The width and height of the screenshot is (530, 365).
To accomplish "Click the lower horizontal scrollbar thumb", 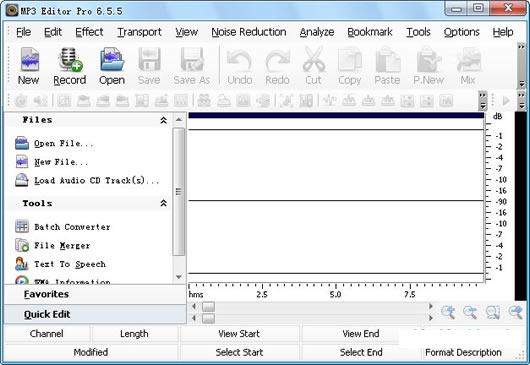I will (208, 318).
